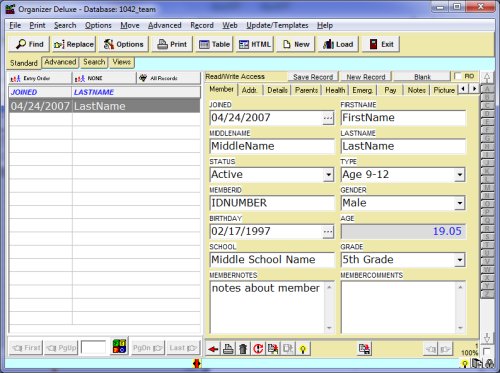
Task: Click the printer icon below the record form
Action: pos(228,349)
